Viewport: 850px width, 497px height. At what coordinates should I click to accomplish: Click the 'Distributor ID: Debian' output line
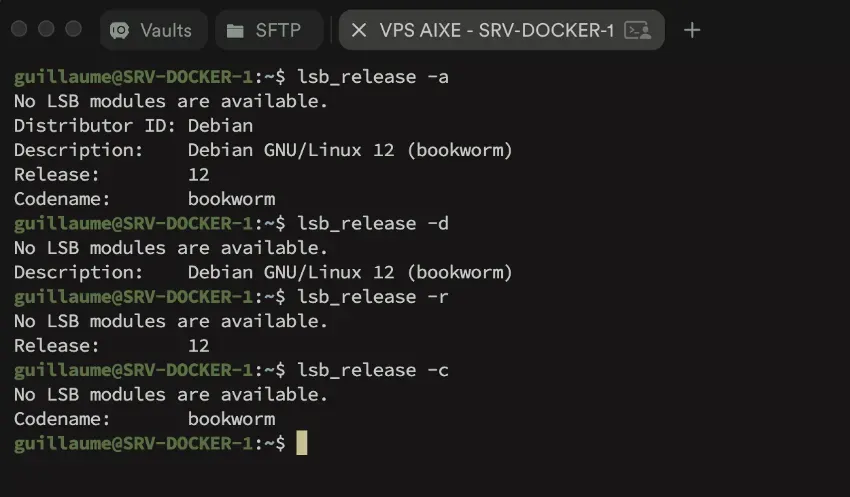(x=133, y=125)
